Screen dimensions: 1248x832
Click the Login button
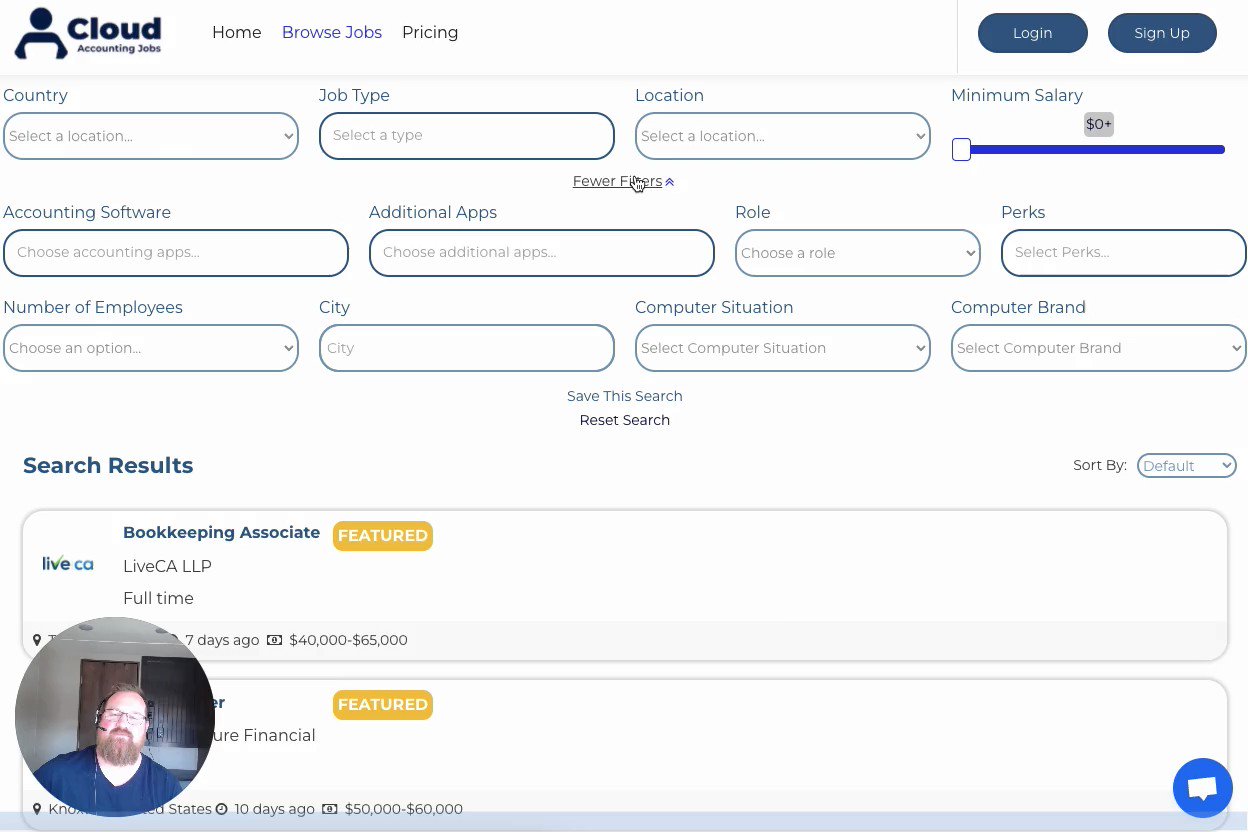click(x=1032, y=33)
